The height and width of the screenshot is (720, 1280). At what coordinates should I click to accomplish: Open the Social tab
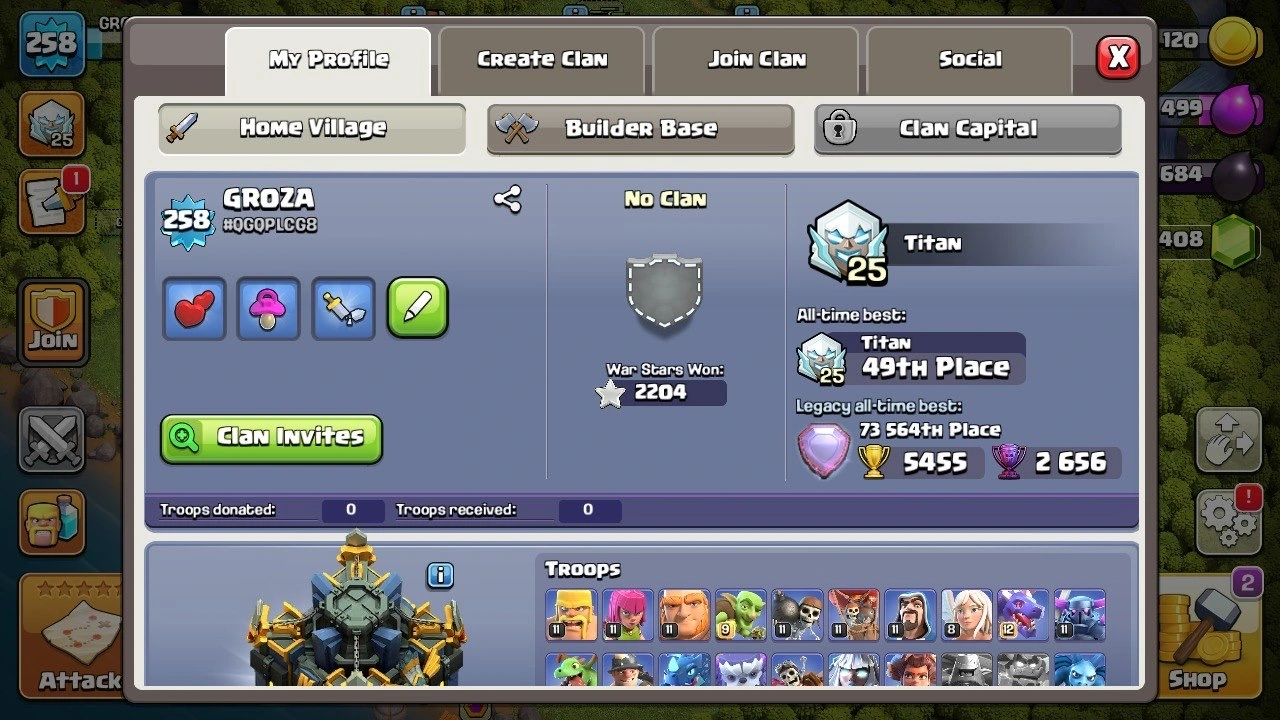[x=970, y=60]
